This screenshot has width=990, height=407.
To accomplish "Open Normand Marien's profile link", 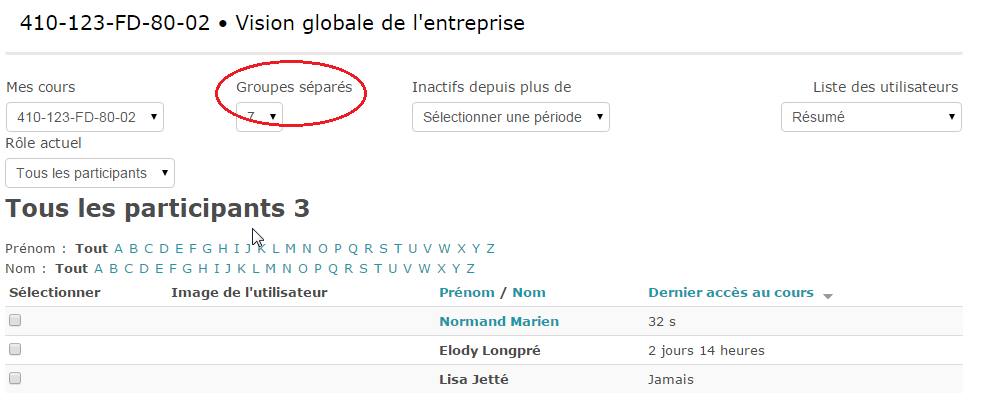I will (498, 321).
